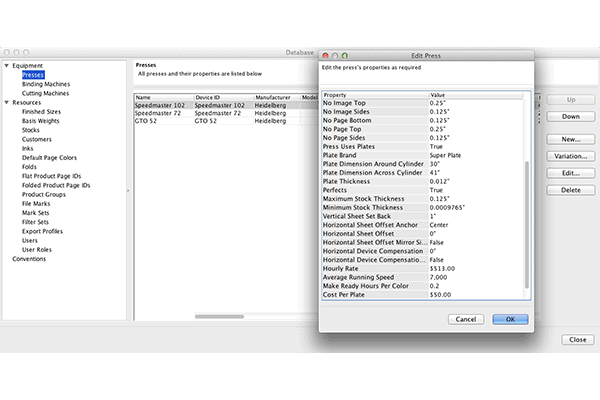Open Default Page Colors item
This screenshot has height=400, width=600.
point(49,158)
